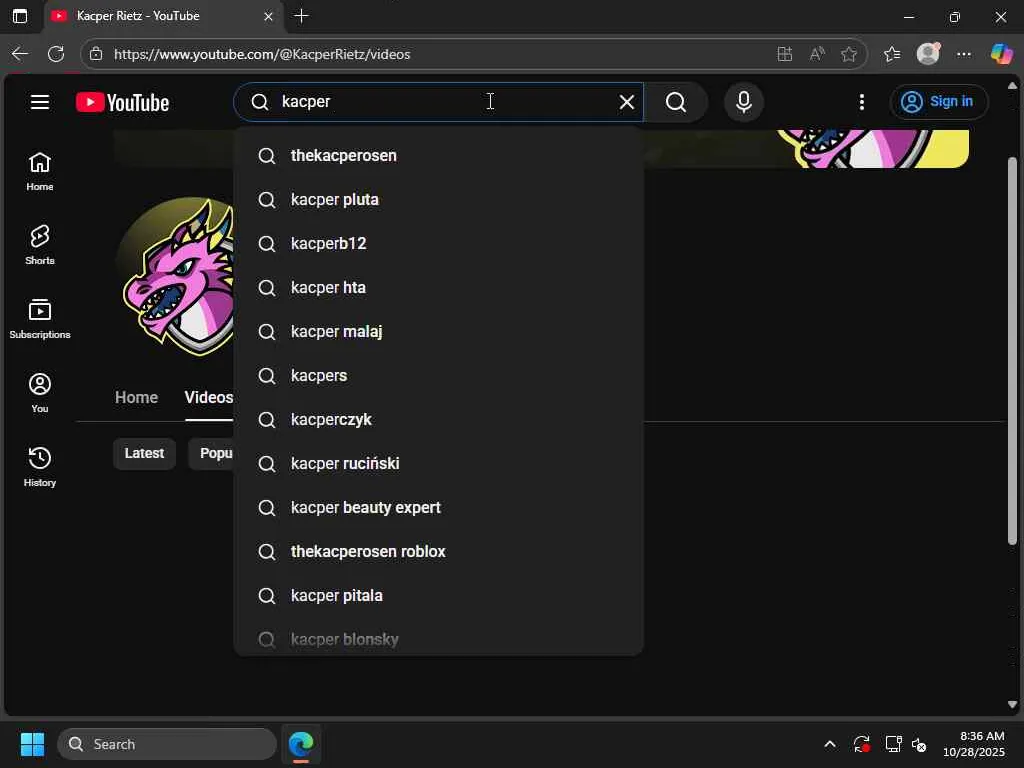
Task: Open the Edge profile avatar
Action: click(x=928, y=54)
